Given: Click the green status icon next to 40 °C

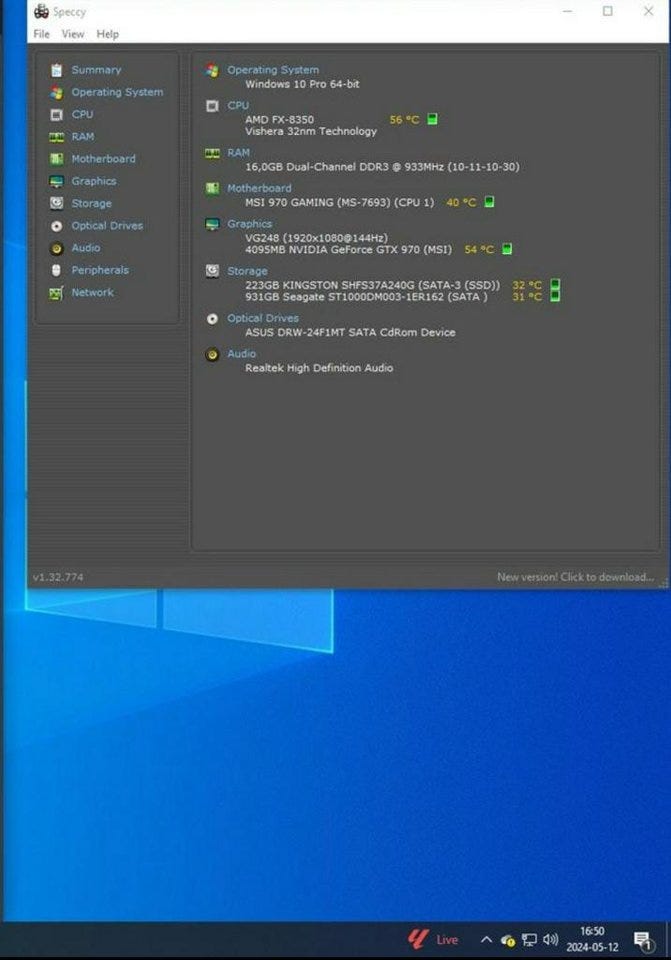Looking at the screenshot, I should 489,201.
